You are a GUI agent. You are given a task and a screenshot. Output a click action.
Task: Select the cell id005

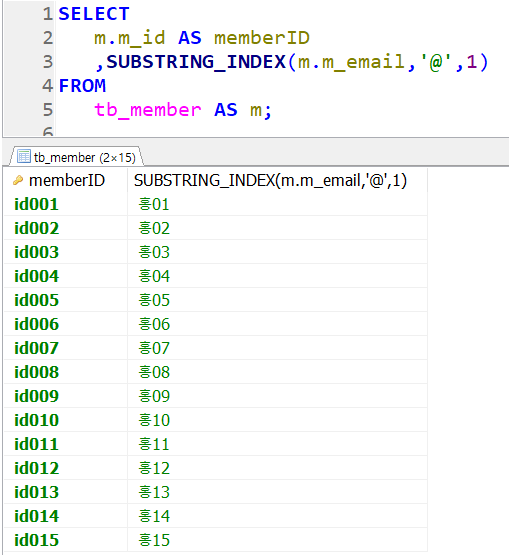pyautogui.click(x=66, y=300)
